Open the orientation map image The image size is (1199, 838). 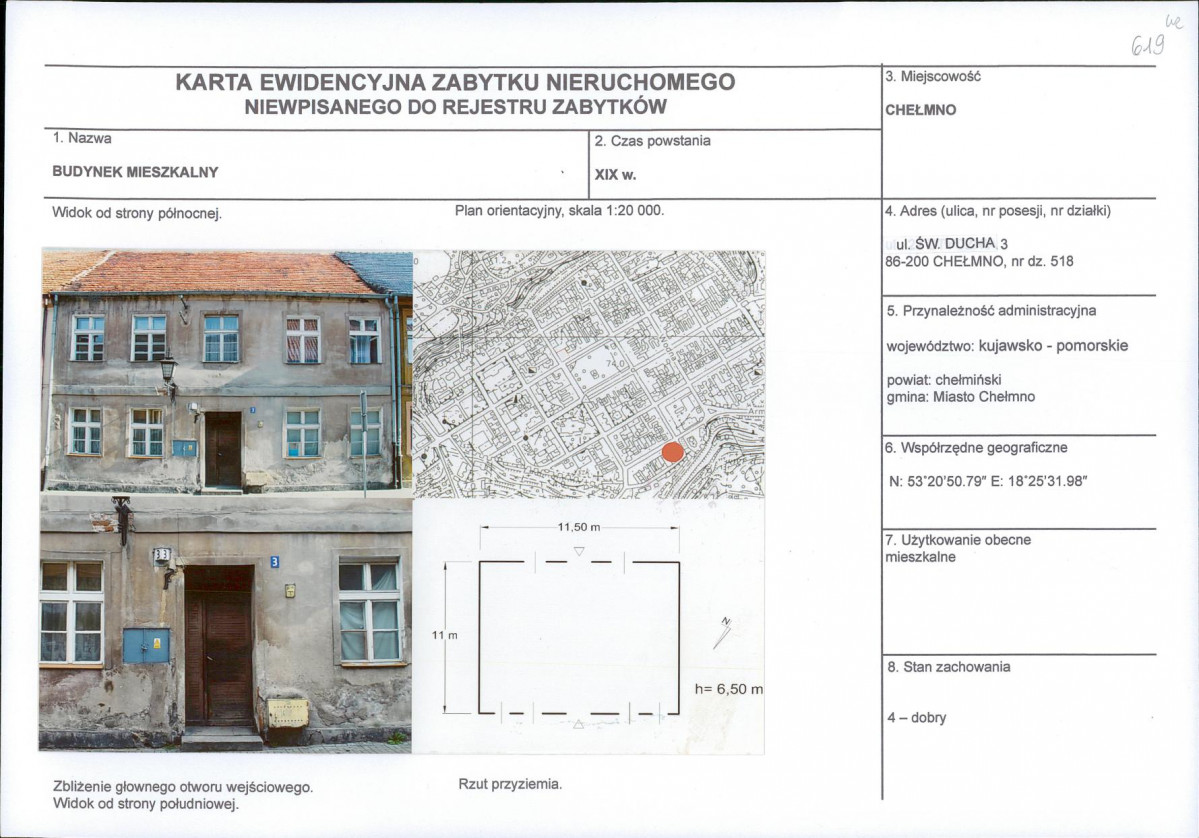589,375
